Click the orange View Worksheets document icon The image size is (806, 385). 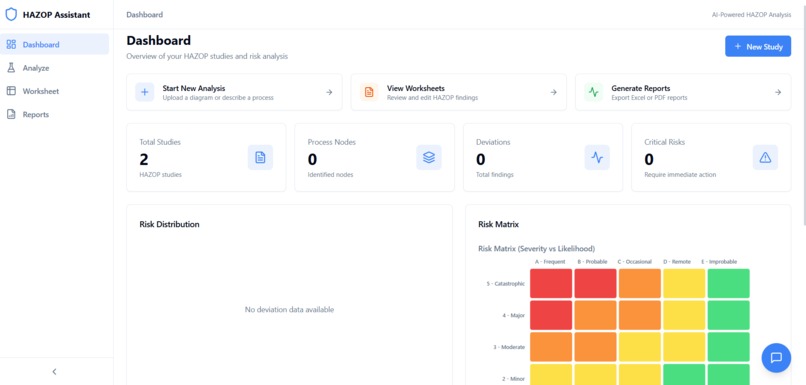tap(369, 92)
